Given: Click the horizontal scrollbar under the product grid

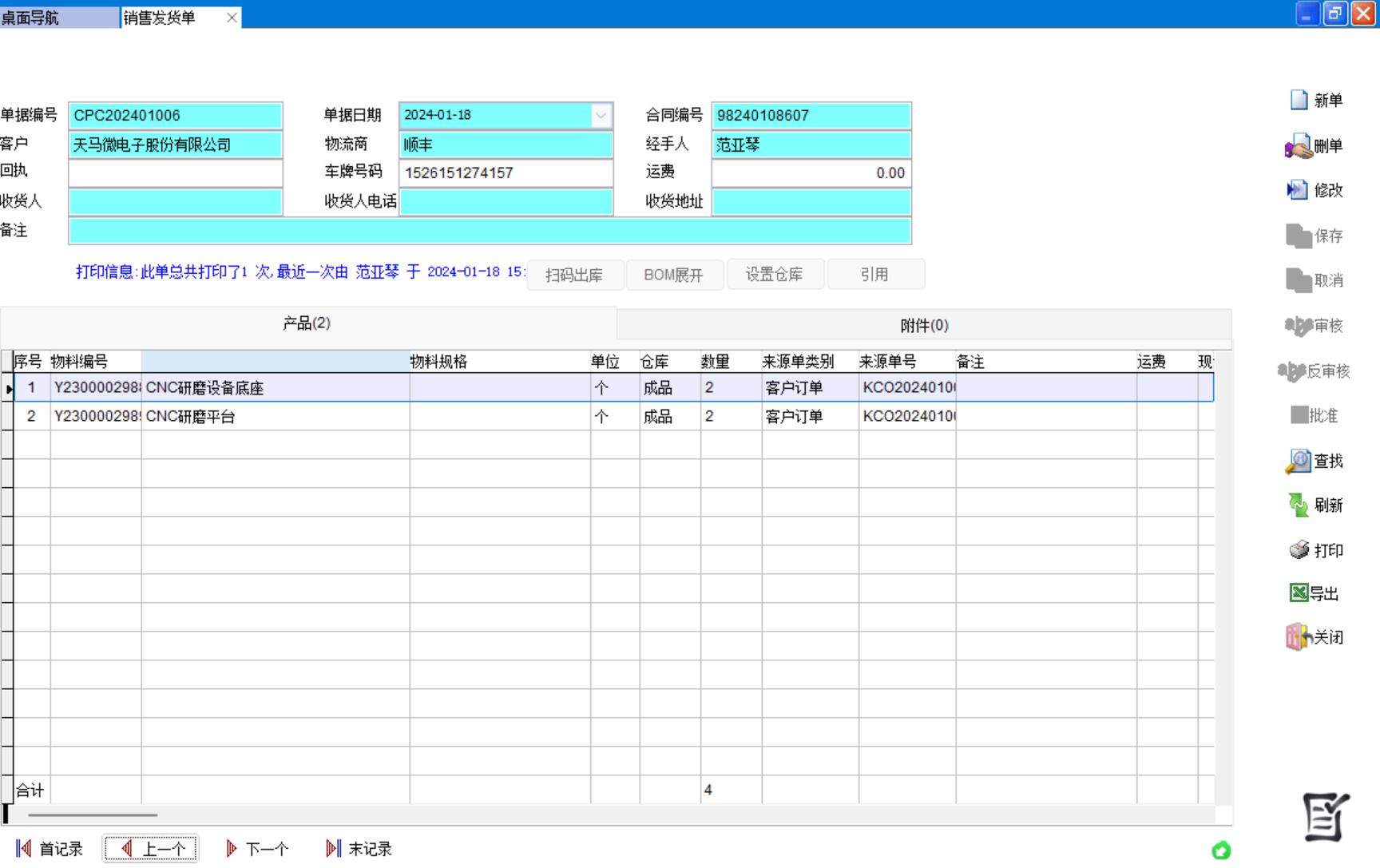Looking at the screenshot, I should (x=93, y=815).
